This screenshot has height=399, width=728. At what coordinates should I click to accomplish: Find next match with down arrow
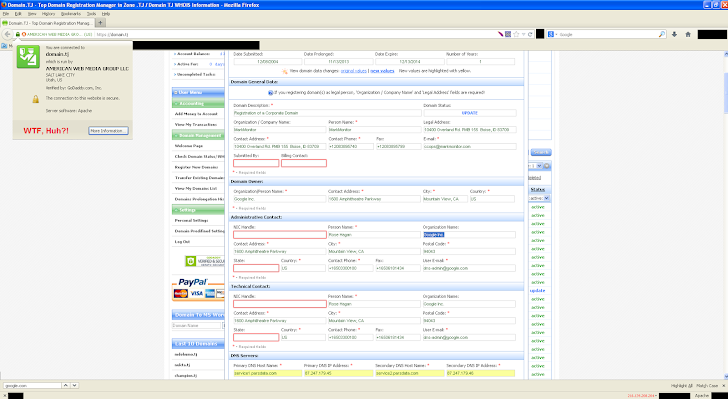(74, 386)
